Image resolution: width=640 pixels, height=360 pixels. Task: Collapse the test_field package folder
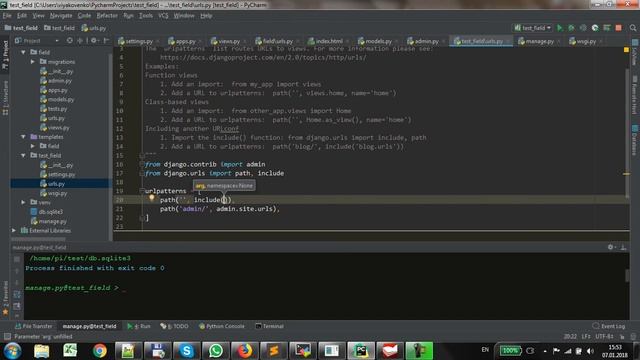(23, 156)
